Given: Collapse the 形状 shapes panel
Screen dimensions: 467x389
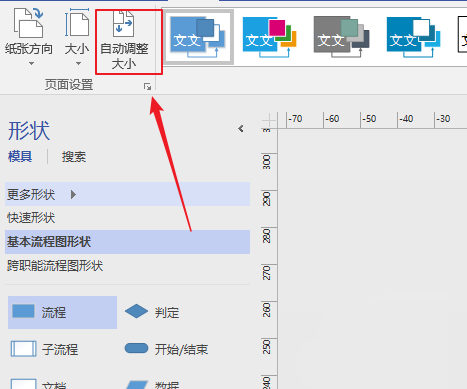Looking at the screenshot, I should coord(241,128).
